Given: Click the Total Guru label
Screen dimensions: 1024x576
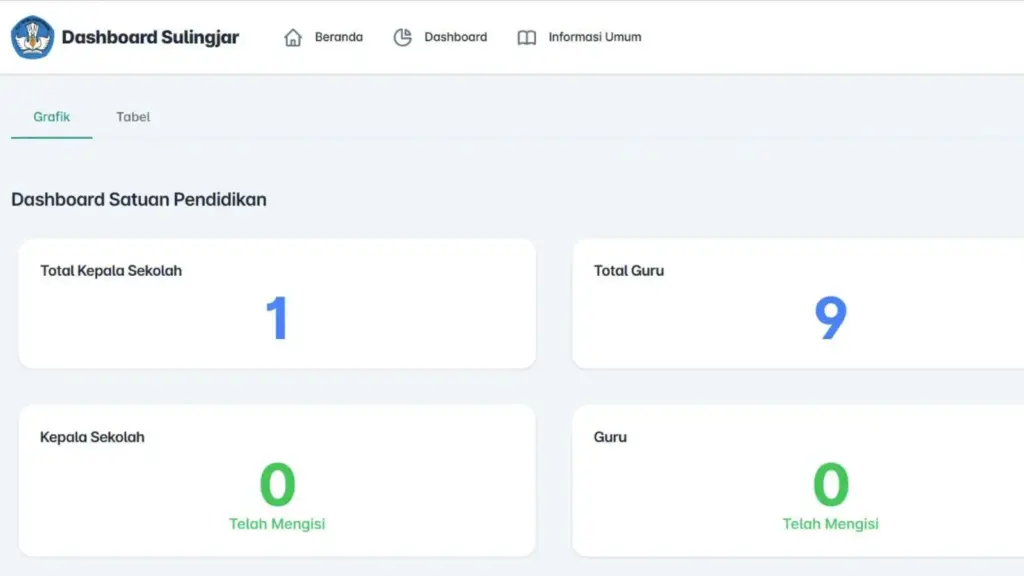Looking at the screenshot, I should coord(628,270).
